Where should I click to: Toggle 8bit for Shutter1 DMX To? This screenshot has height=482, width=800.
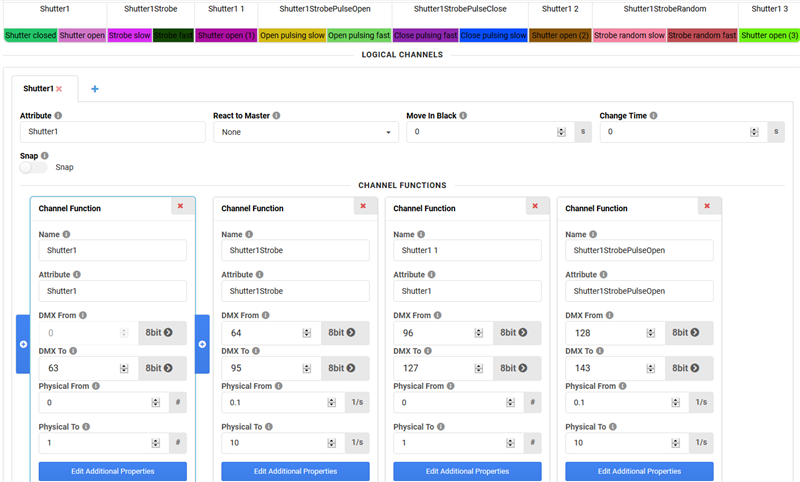coord(162,368)
